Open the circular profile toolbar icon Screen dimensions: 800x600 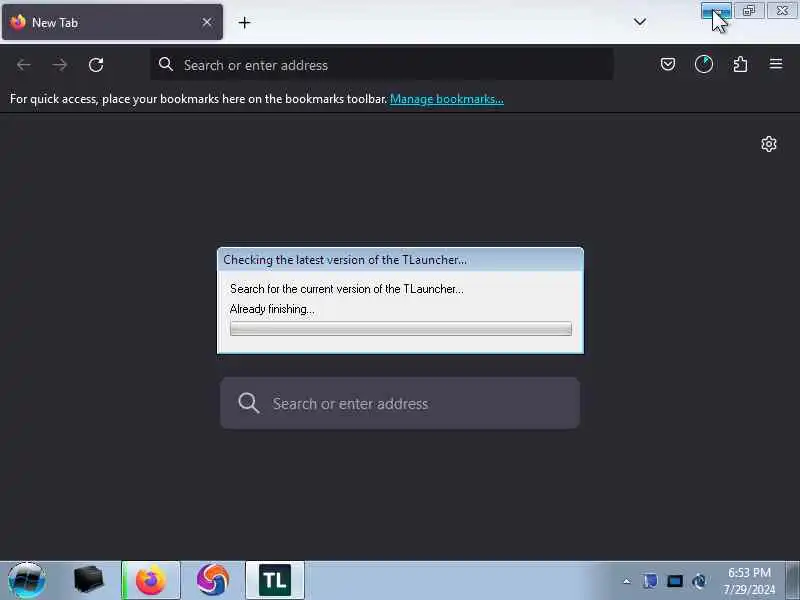704,64
